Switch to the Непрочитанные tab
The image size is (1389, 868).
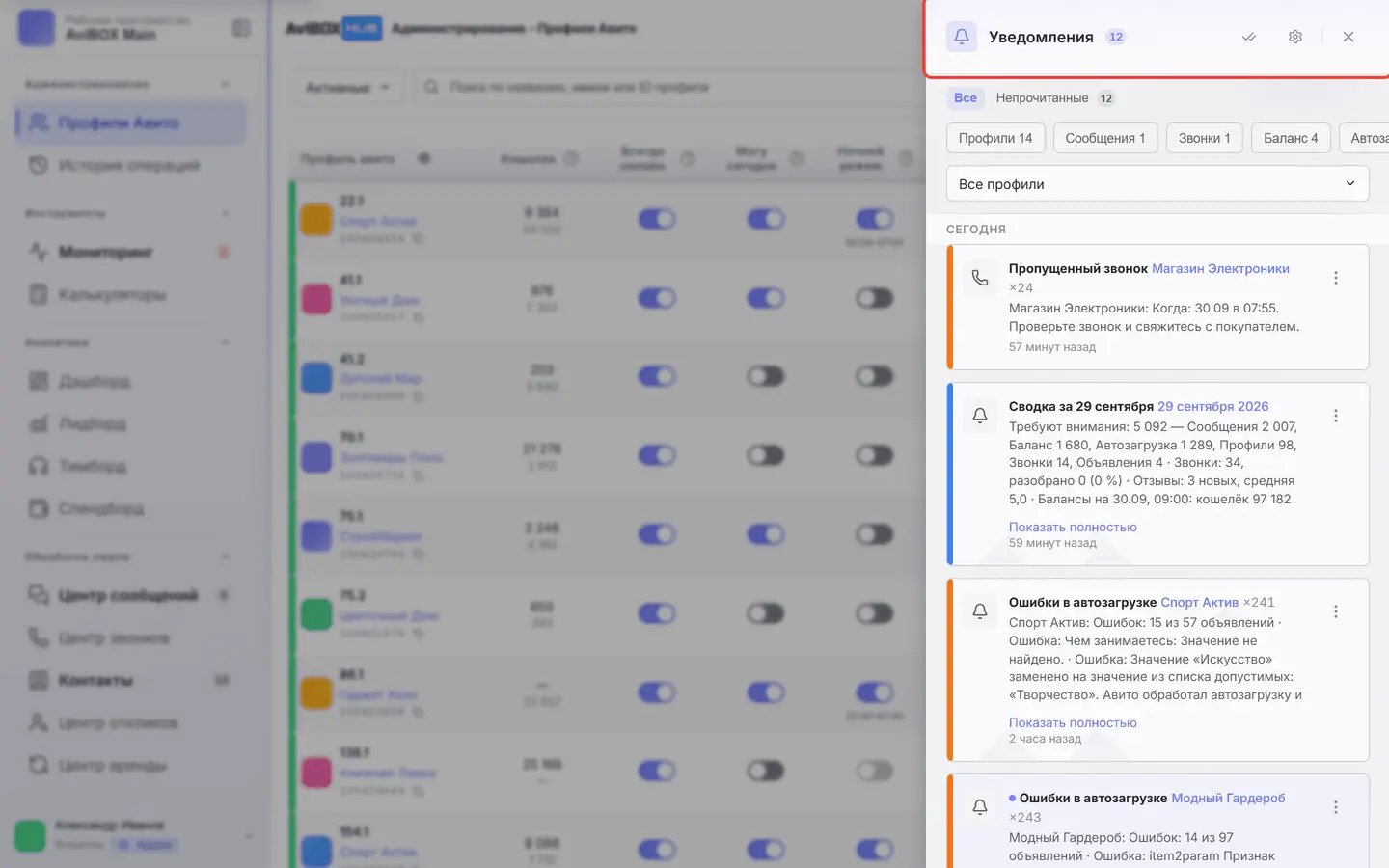pos(1054,97)
